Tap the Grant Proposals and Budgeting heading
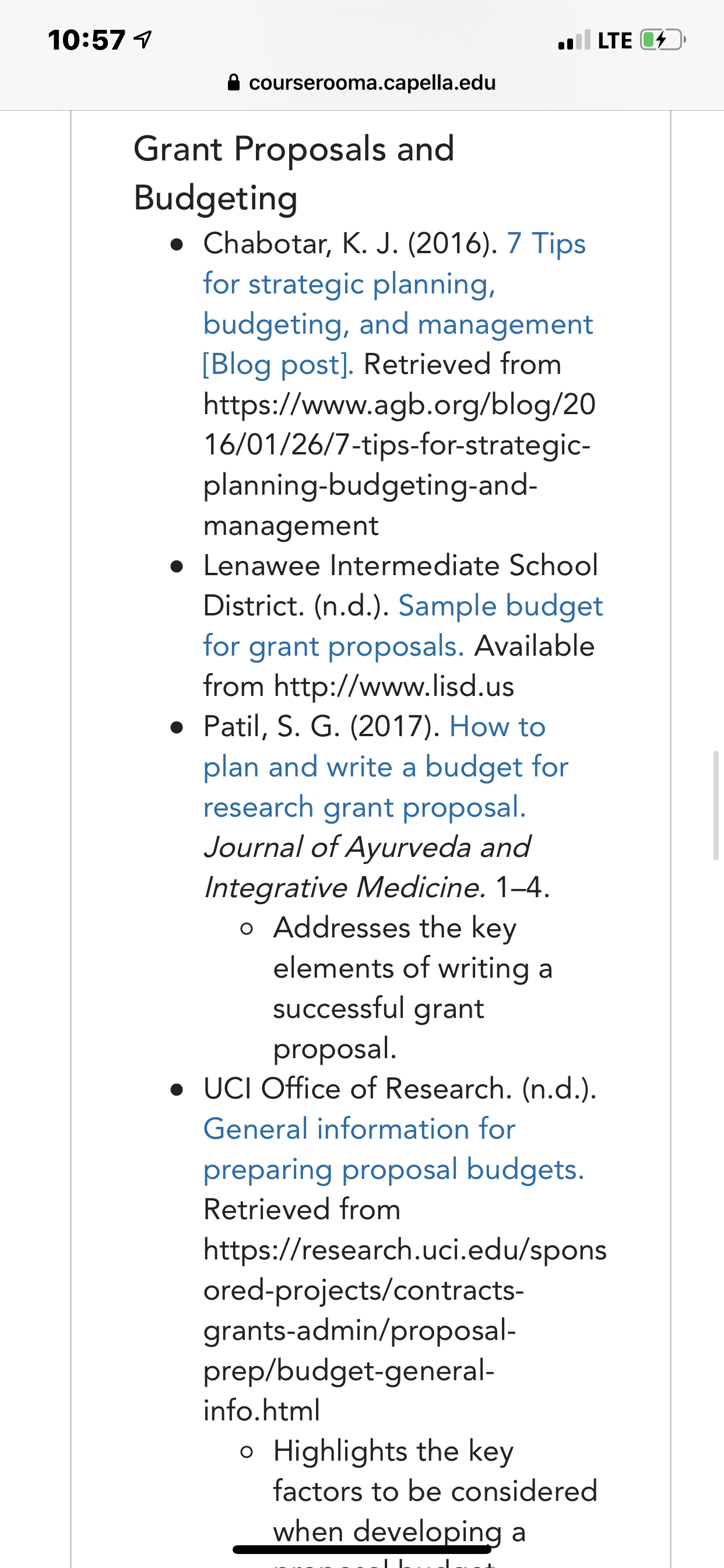 [294, 173]
